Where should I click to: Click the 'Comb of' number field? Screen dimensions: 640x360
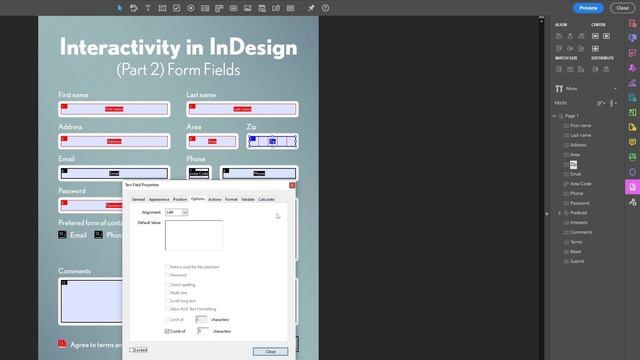point(203,331)
